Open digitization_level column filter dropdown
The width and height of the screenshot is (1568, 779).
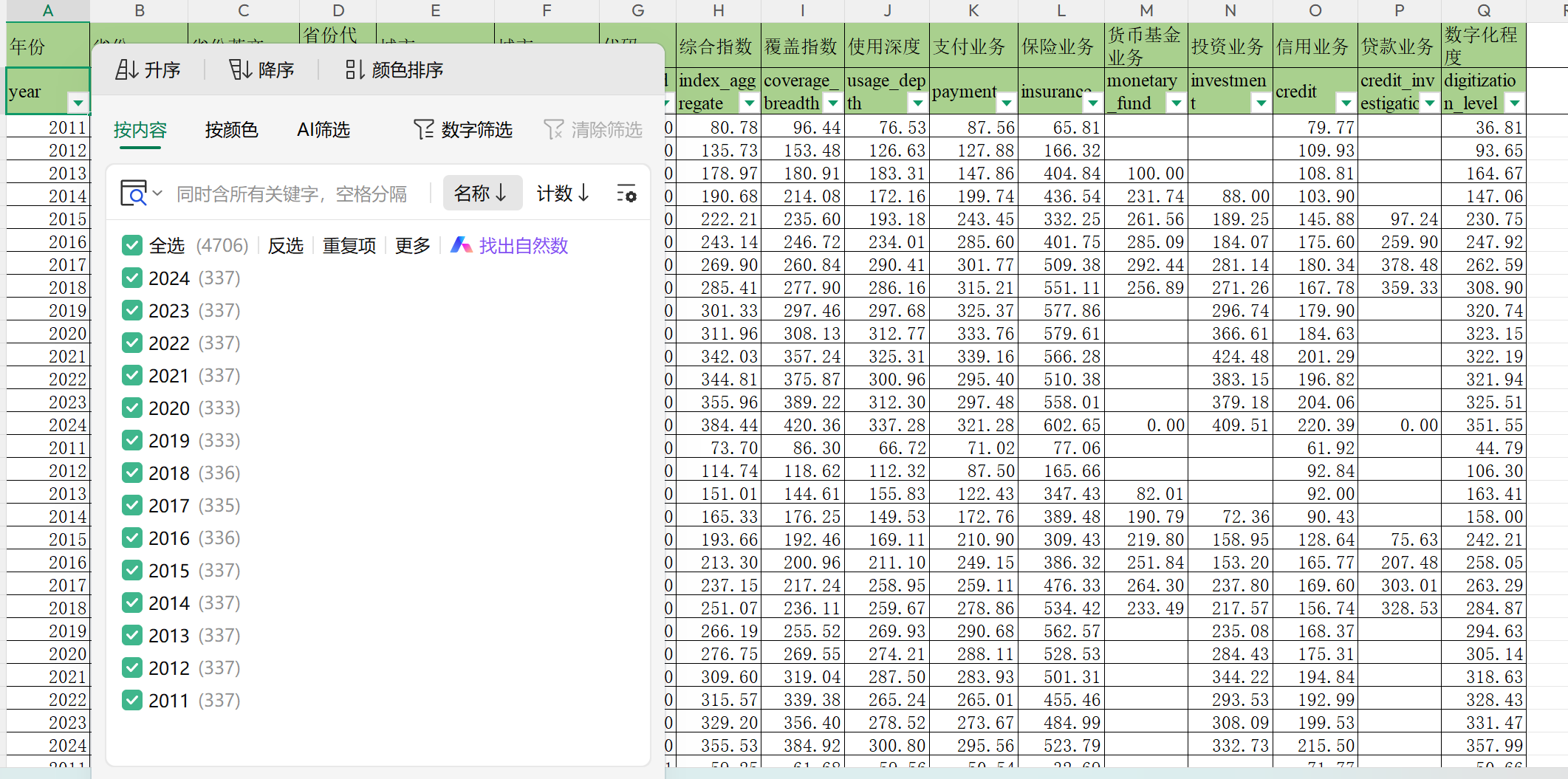pos(1515,103)
